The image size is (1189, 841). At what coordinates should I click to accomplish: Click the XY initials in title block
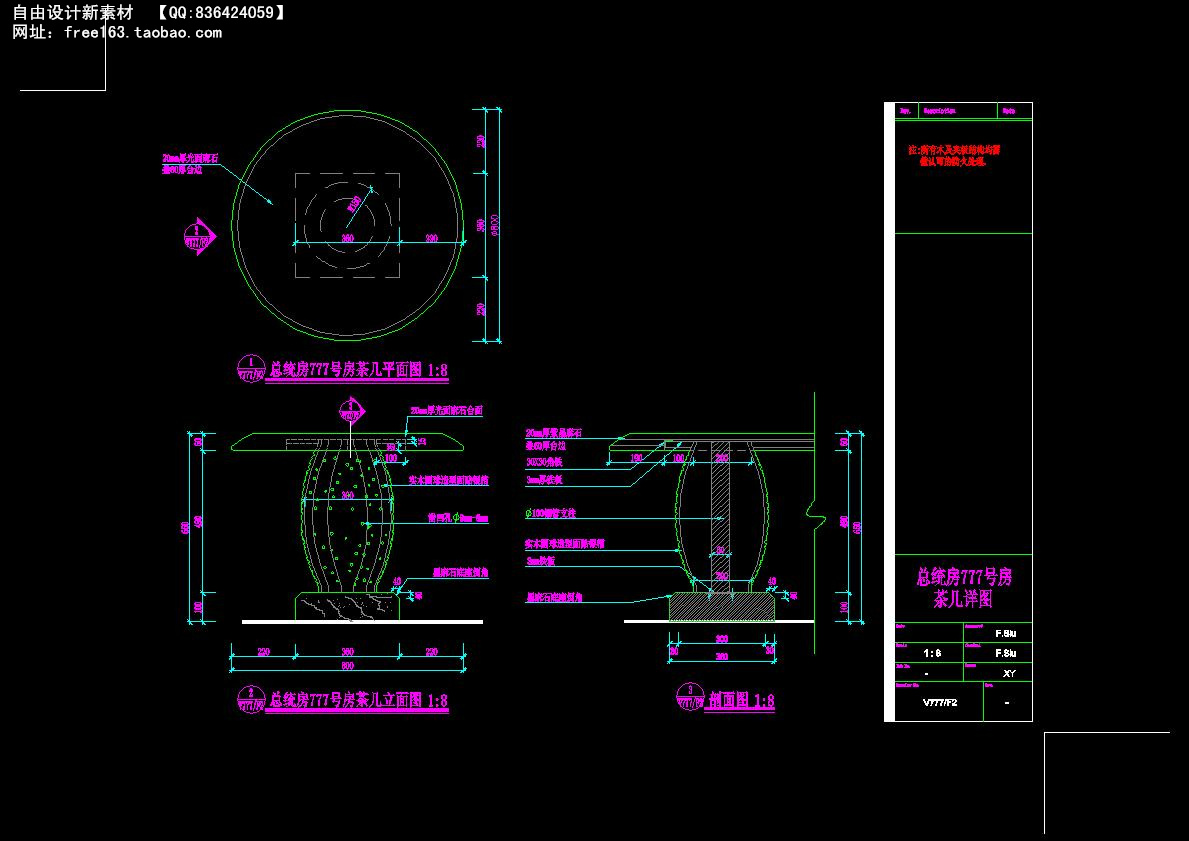pyautogui.click(x=1009, y=673)
